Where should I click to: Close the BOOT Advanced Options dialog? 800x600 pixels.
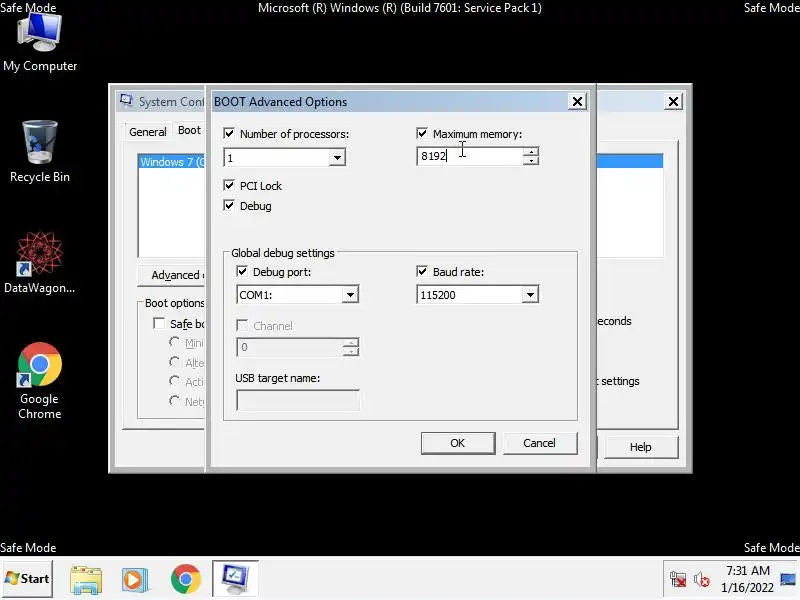tap(577, 102)
